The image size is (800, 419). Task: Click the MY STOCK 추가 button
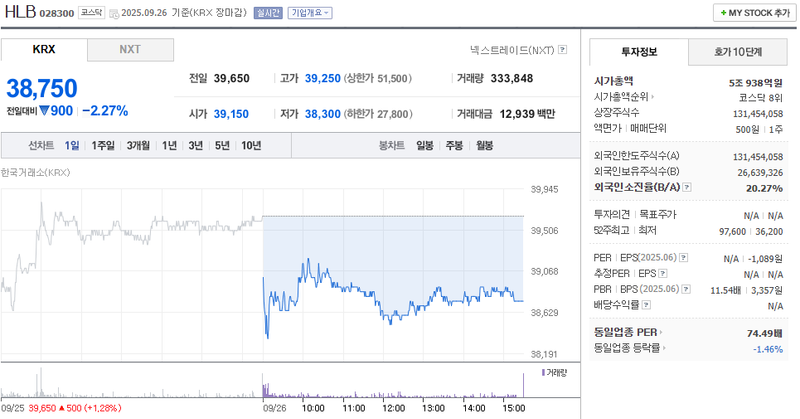click(x=755, y=13)
